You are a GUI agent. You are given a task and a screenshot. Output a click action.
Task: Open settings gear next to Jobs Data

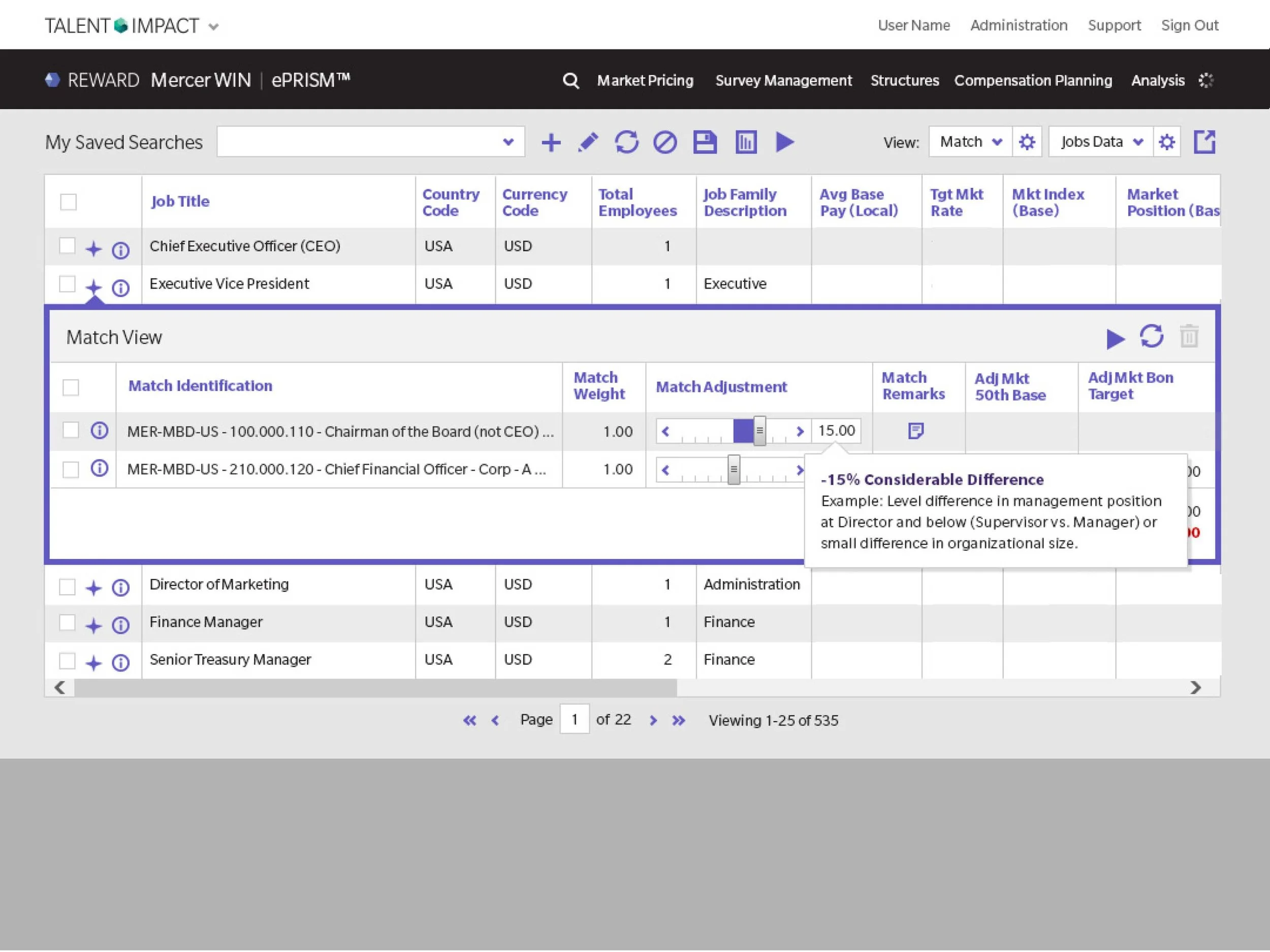tap(1166, 142)
